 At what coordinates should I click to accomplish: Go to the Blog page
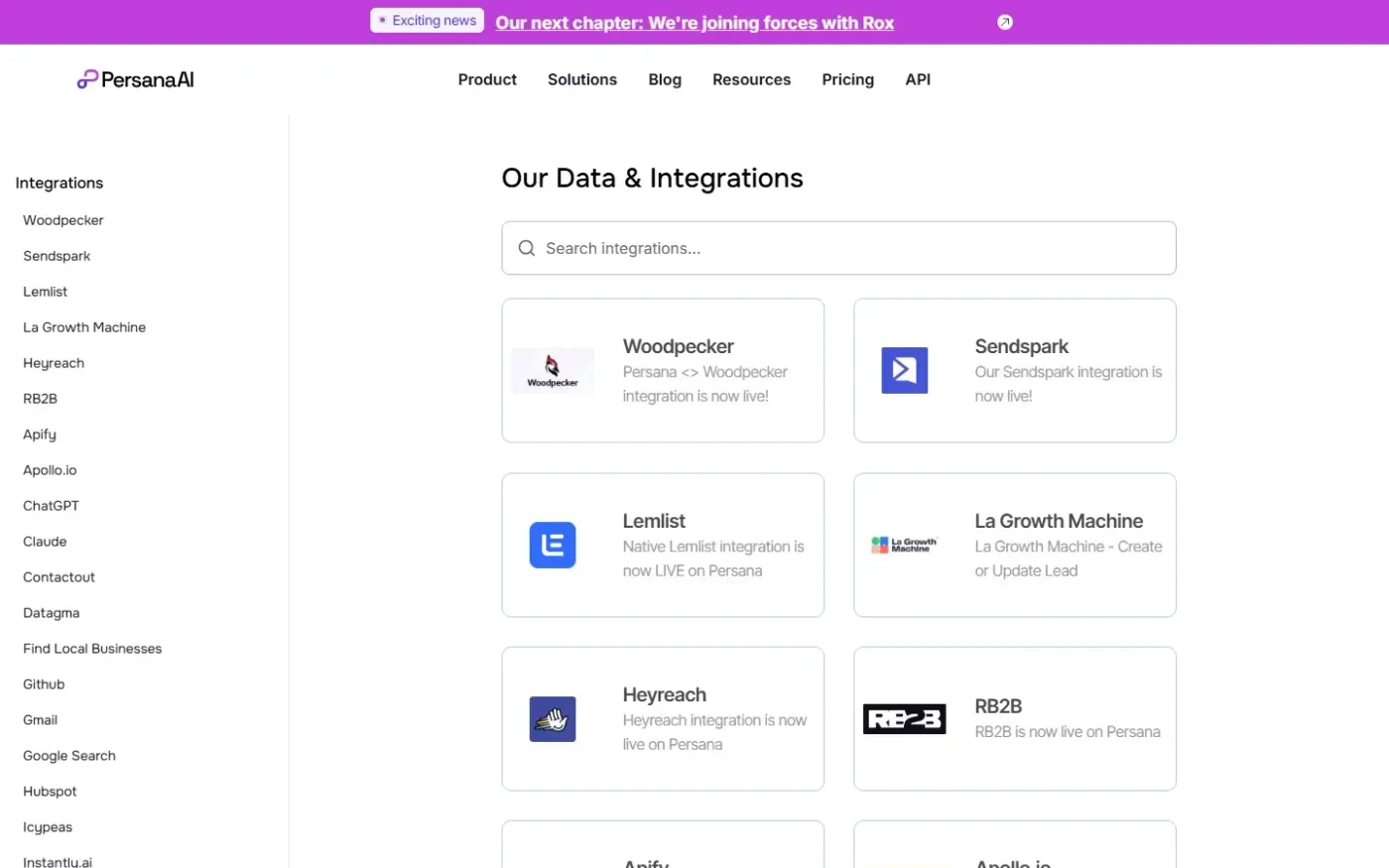[x=665, y=79]
